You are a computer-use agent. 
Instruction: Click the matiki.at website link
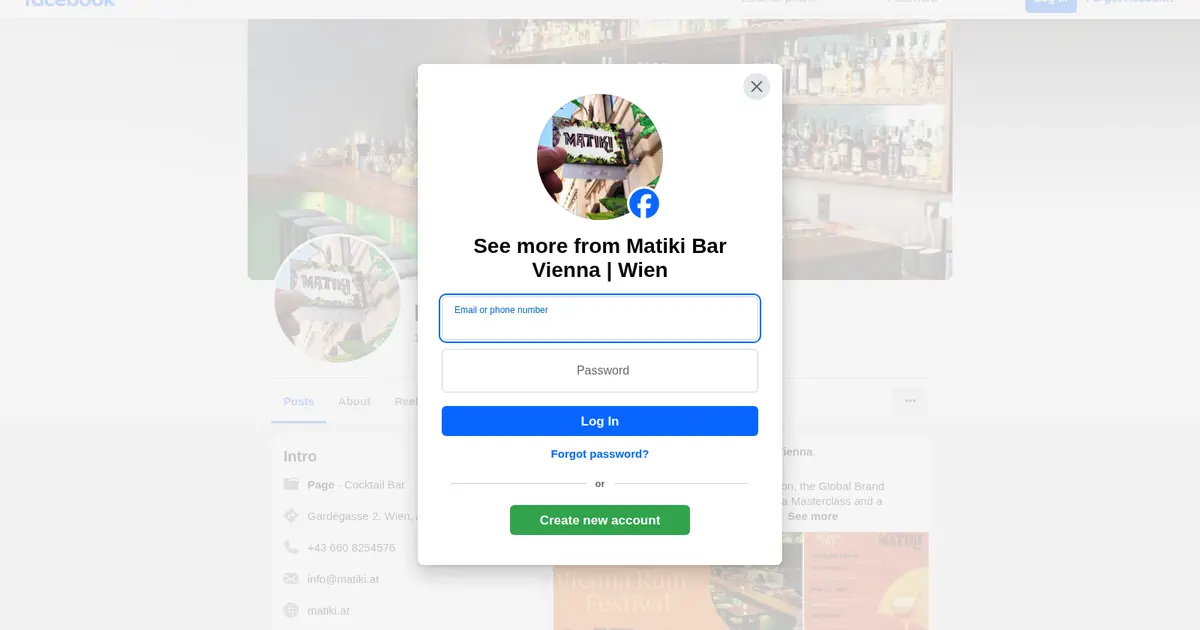328,610
